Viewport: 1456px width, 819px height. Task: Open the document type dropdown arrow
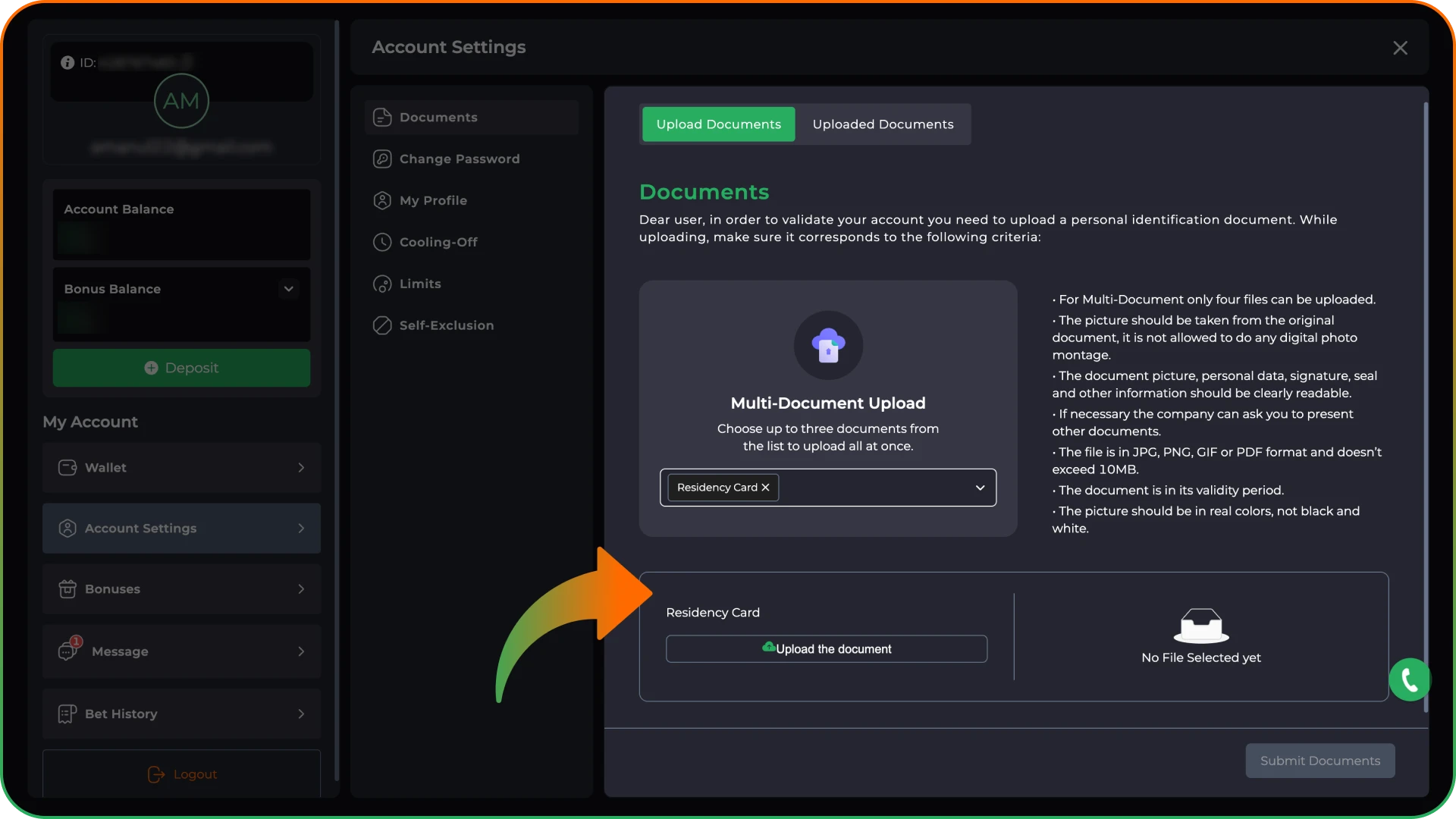(980, 488)
